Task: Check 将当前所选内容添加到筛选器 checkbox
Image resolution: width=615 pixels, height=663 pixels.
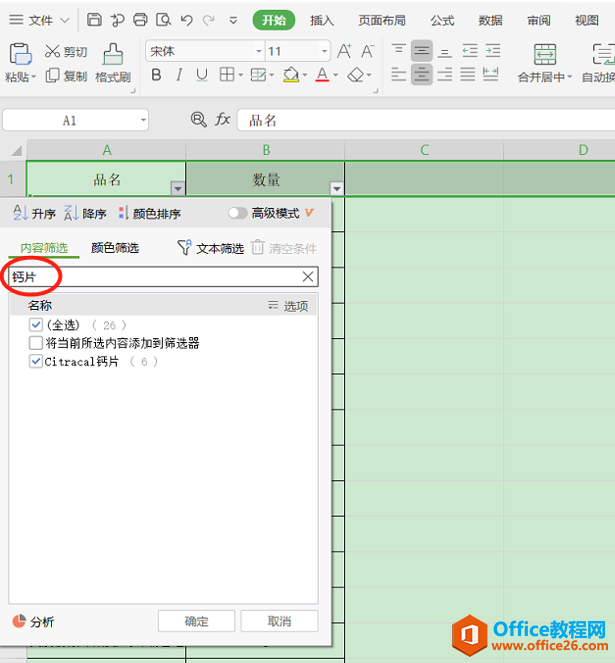Action: pyautogui.click(x=36, y=343)
